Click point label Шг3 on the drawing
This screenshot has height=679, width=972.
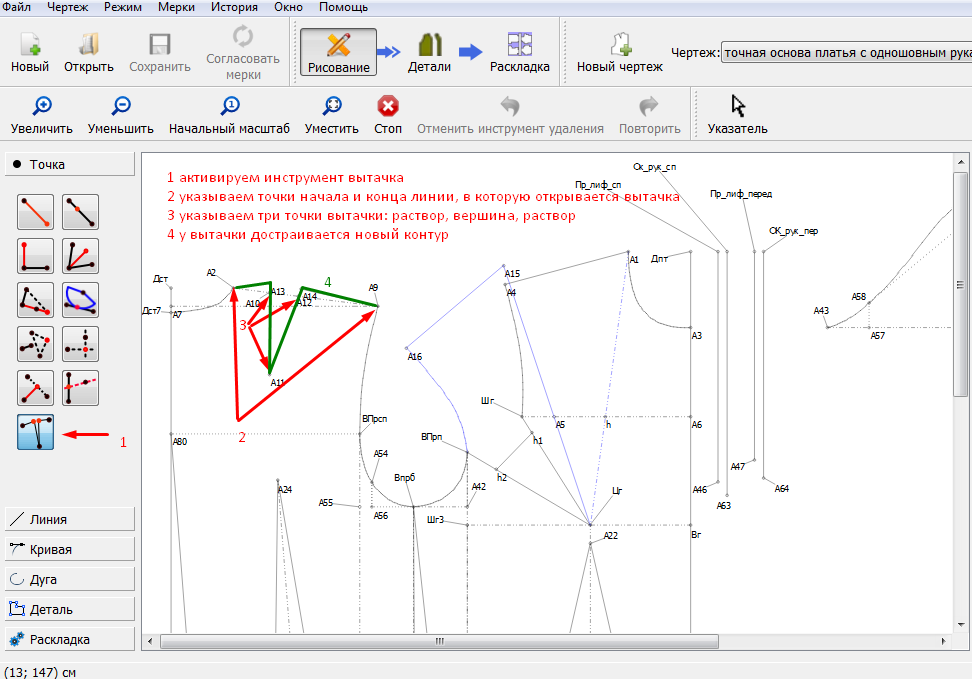click(x=435, y=519)
